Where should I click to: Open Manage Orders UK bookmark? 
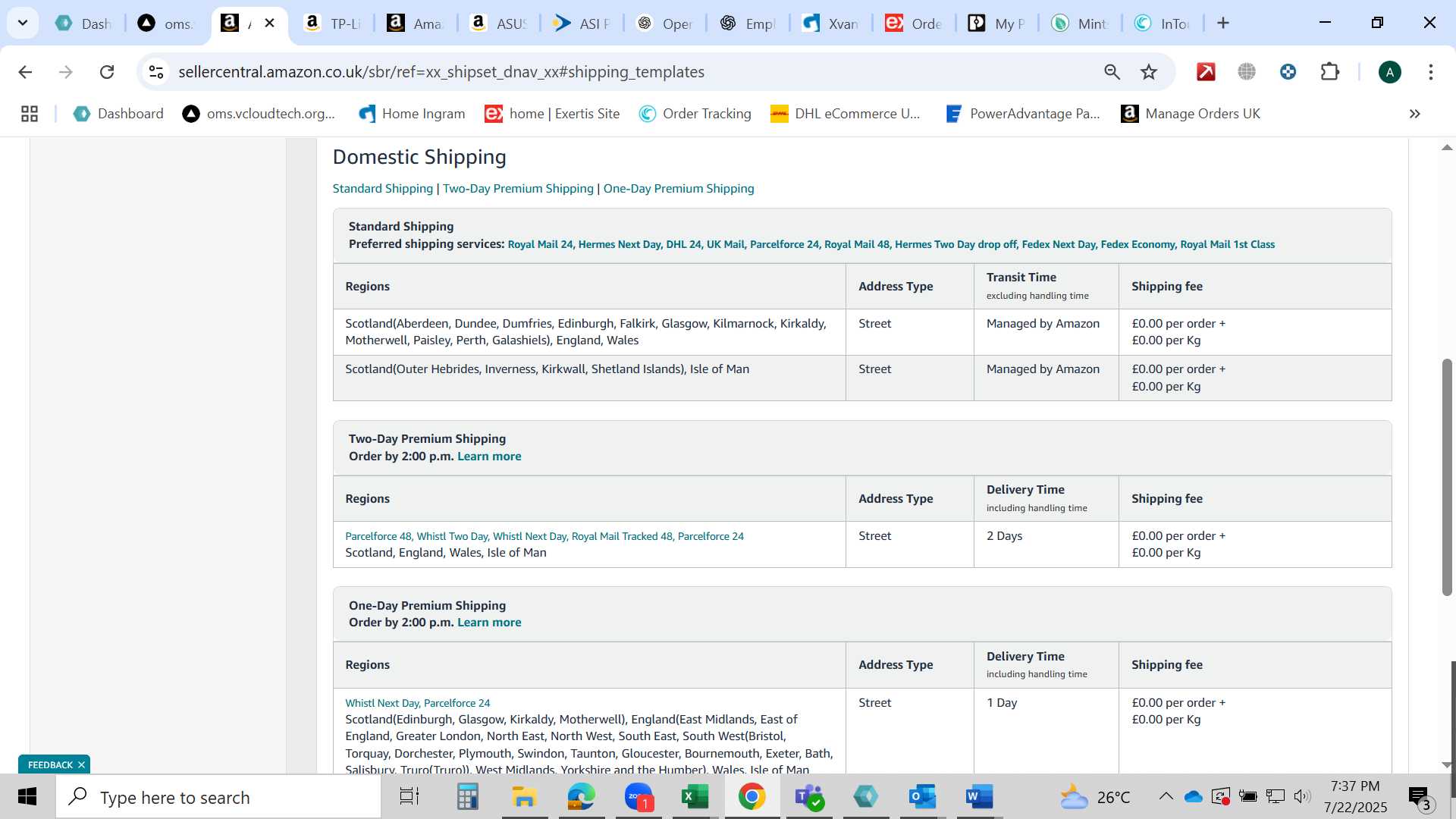[1191, 114]
